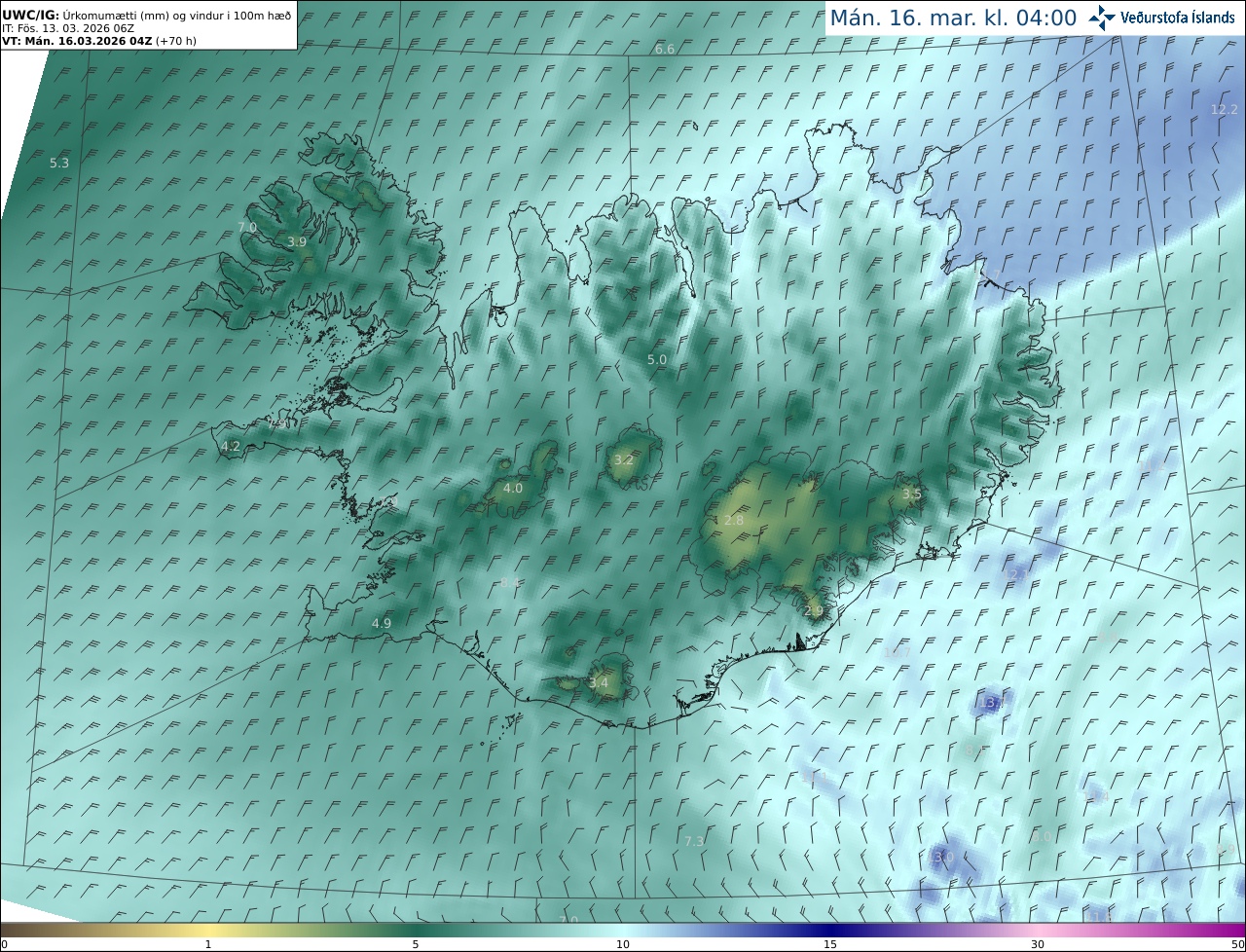Select the 'UWC/IG: Úrkomumætti (mm)' title line
Image resolution: width=1246 pixels, height=952 pixels.
[147, 15]
